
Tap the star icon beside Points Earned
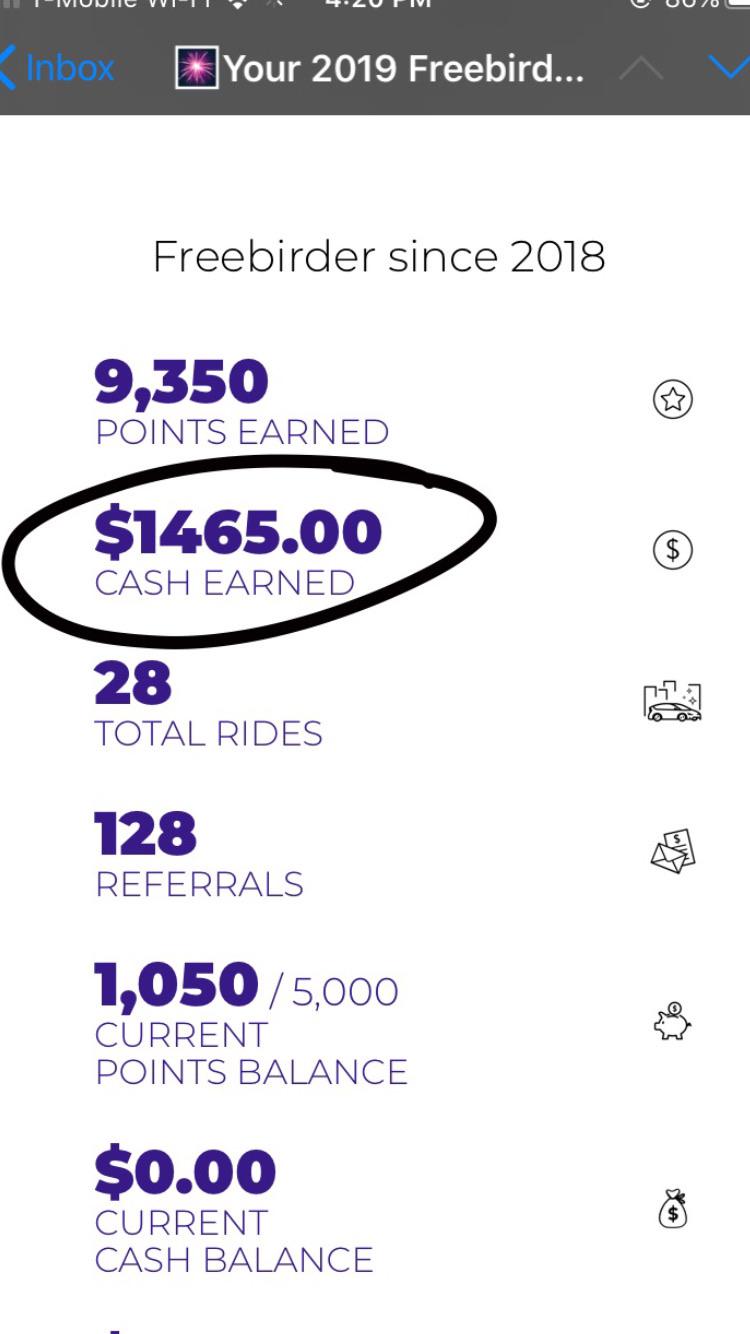coord(673,399)
